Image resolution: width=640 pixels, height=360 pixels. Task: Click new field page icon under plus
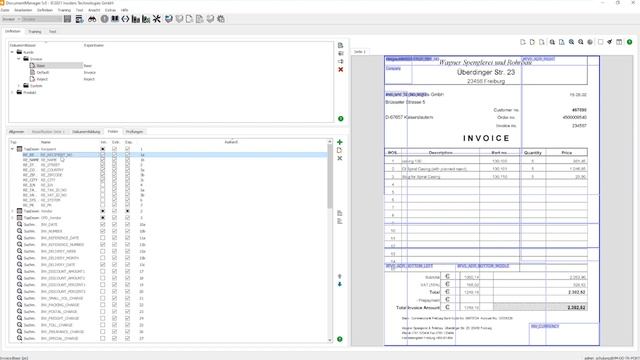pos(340,150)
